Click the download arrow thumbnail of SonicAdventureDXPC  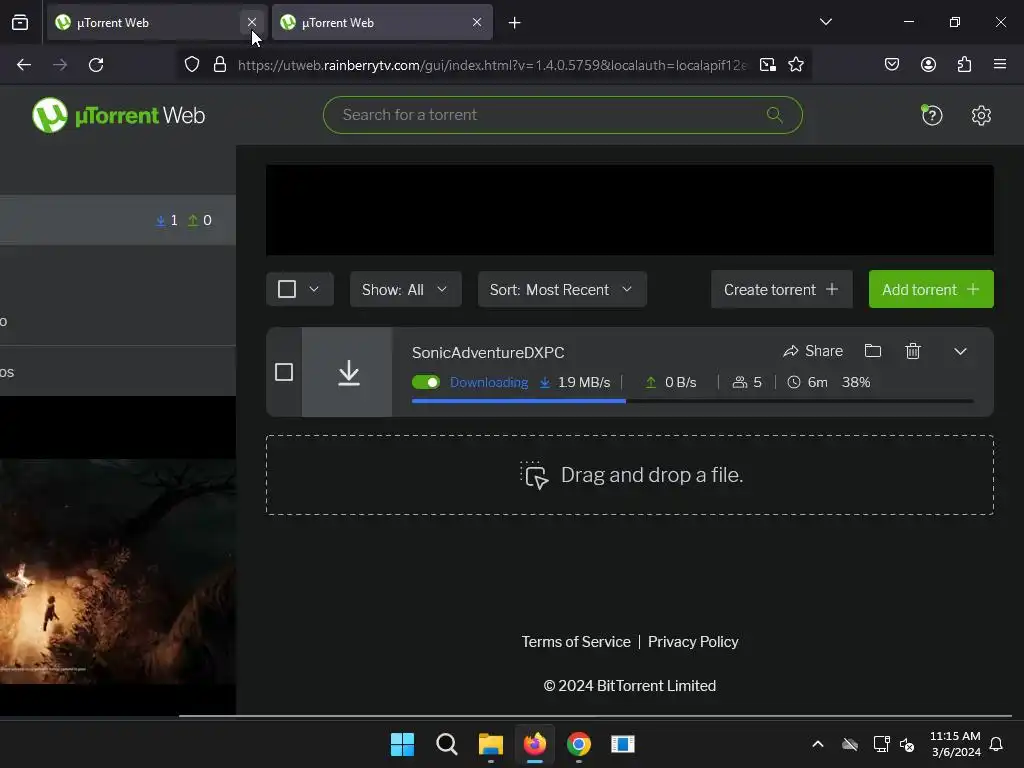tap(348, 372)
